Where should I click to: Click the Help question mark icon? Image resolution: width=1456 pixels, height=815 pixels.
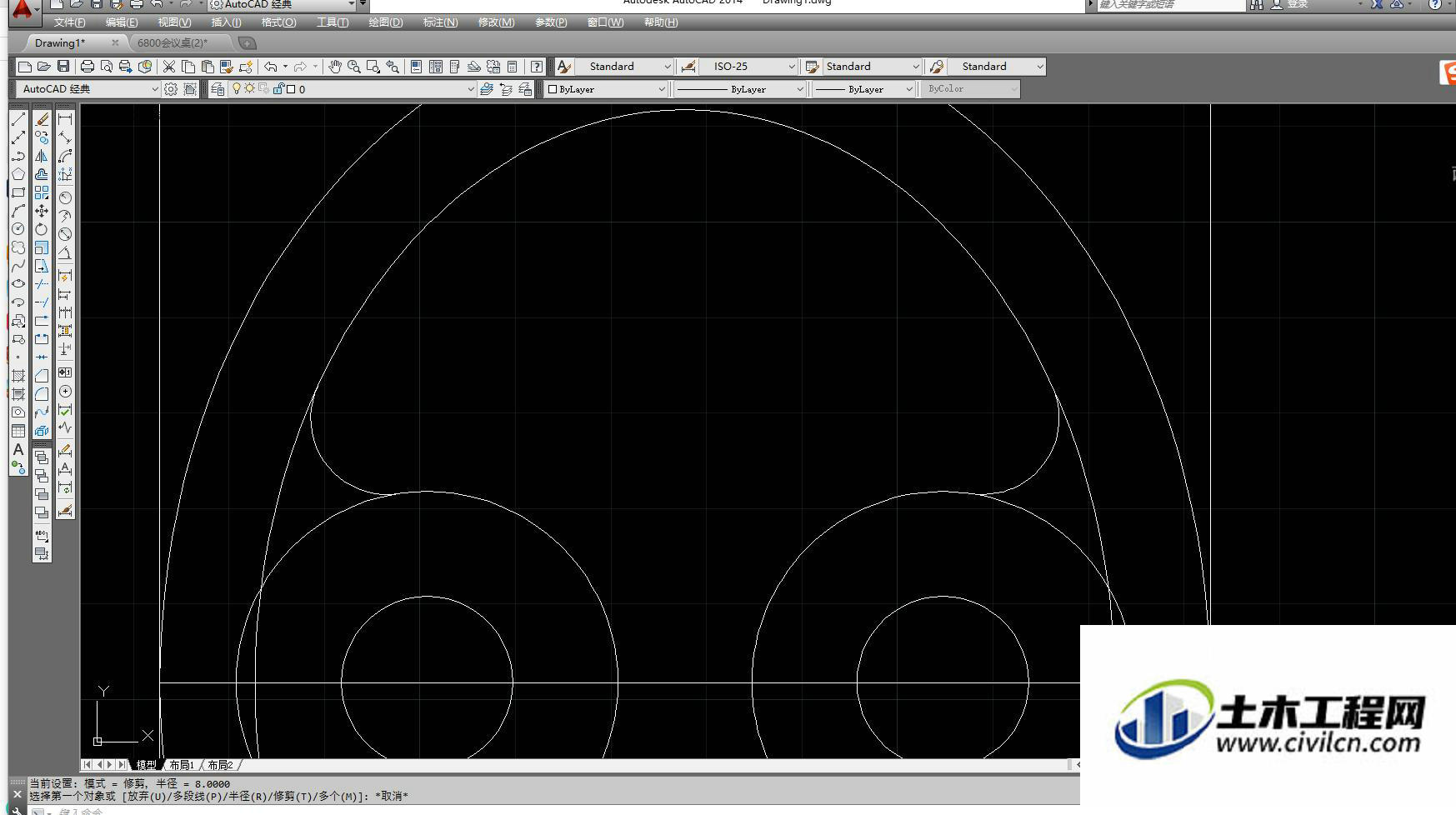[538, 67]
